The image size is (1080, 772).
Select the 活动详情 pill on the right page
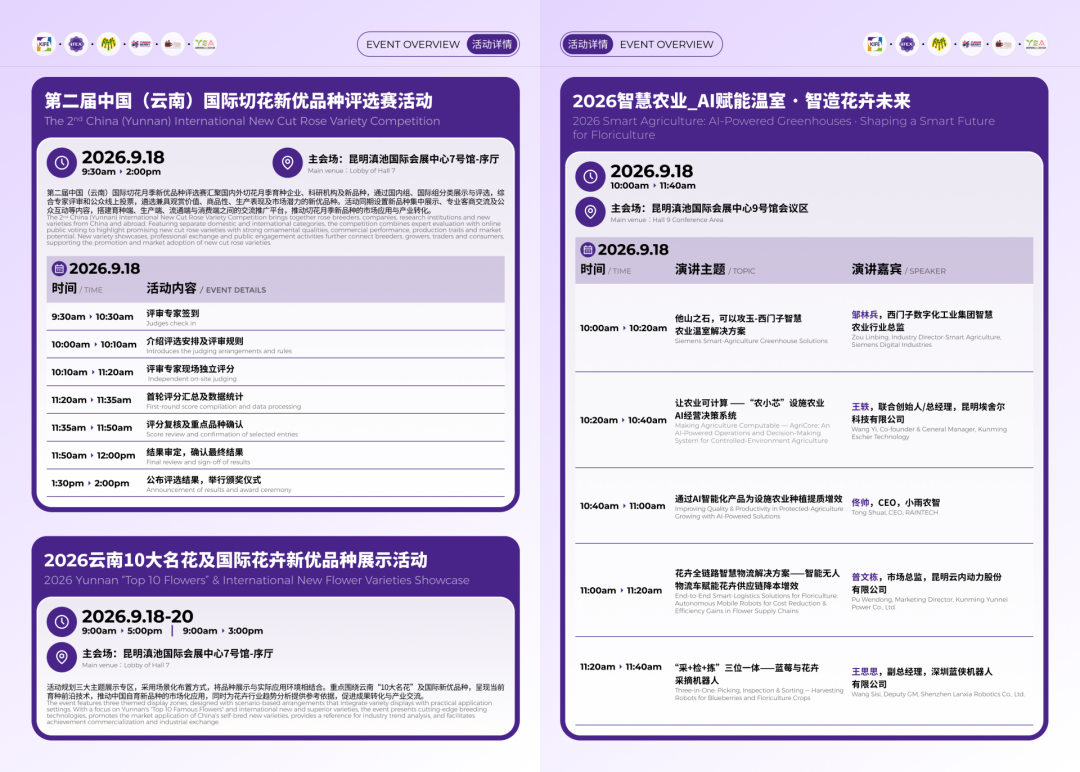588,44
